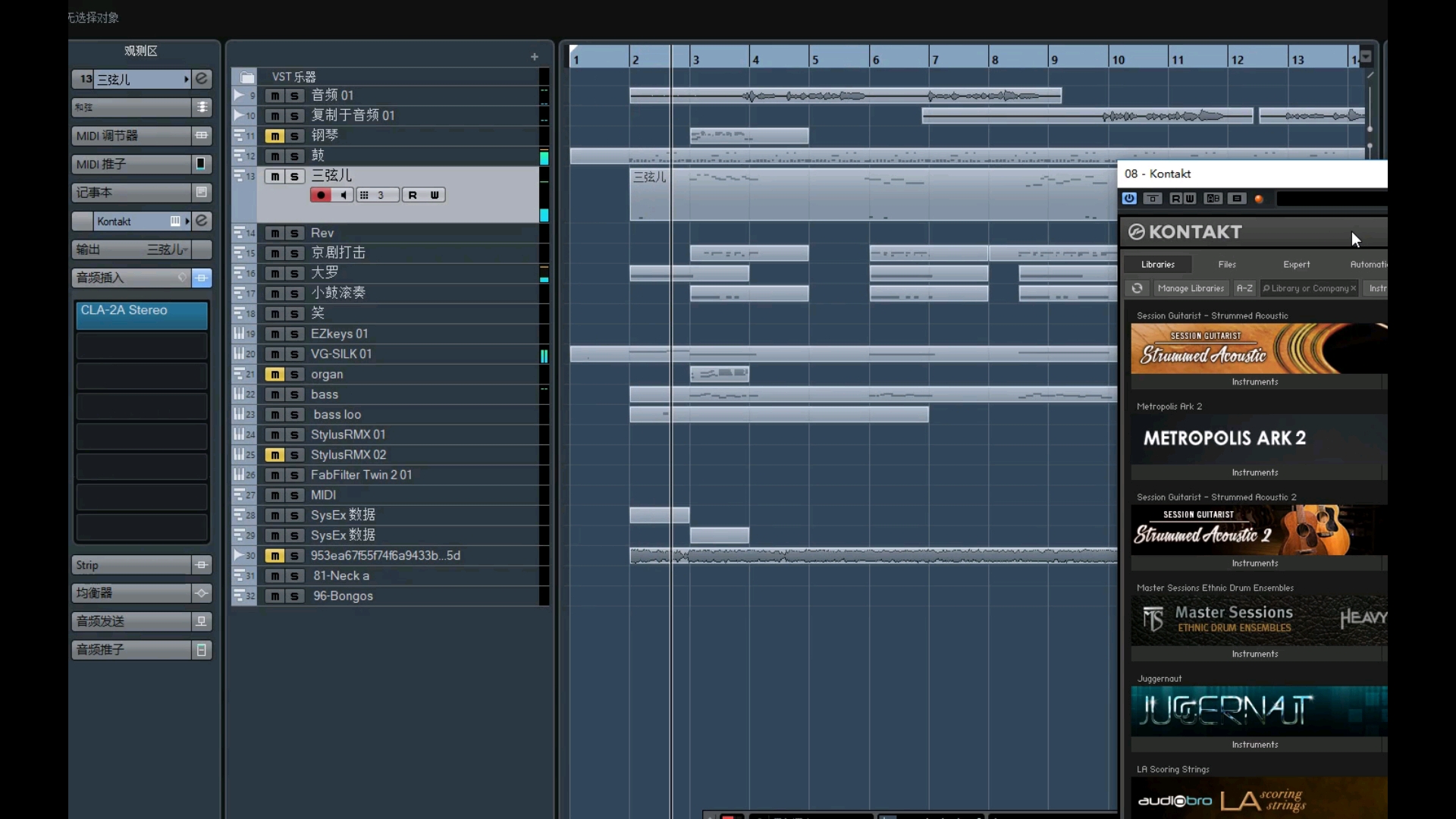Open the 记事本 notepad section icon
This screenshot has width=1456, height=819.
click(202, 193)
